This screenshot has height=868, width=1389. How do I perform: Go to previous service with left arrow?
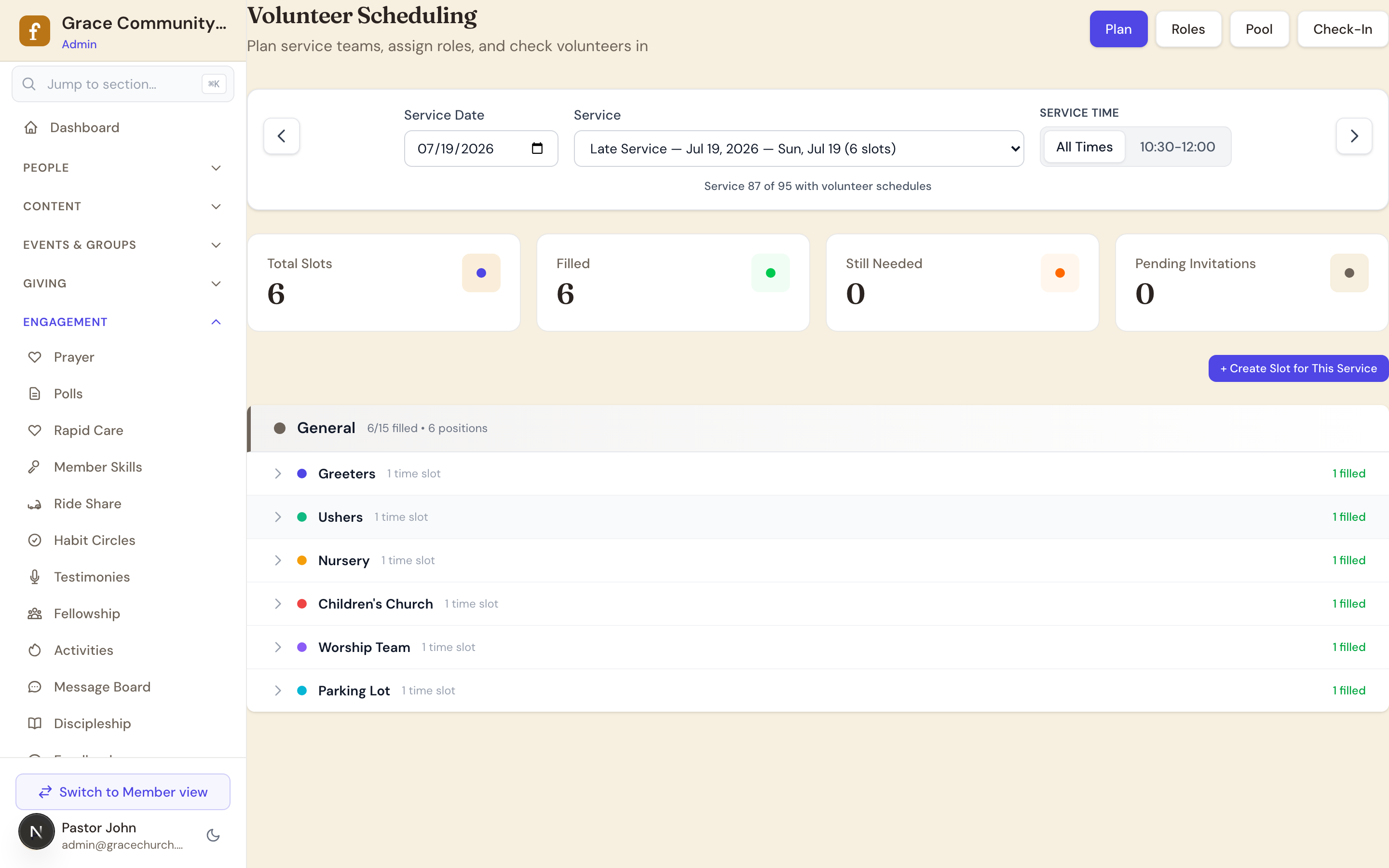pyautogui.click(x=281, y=136)
